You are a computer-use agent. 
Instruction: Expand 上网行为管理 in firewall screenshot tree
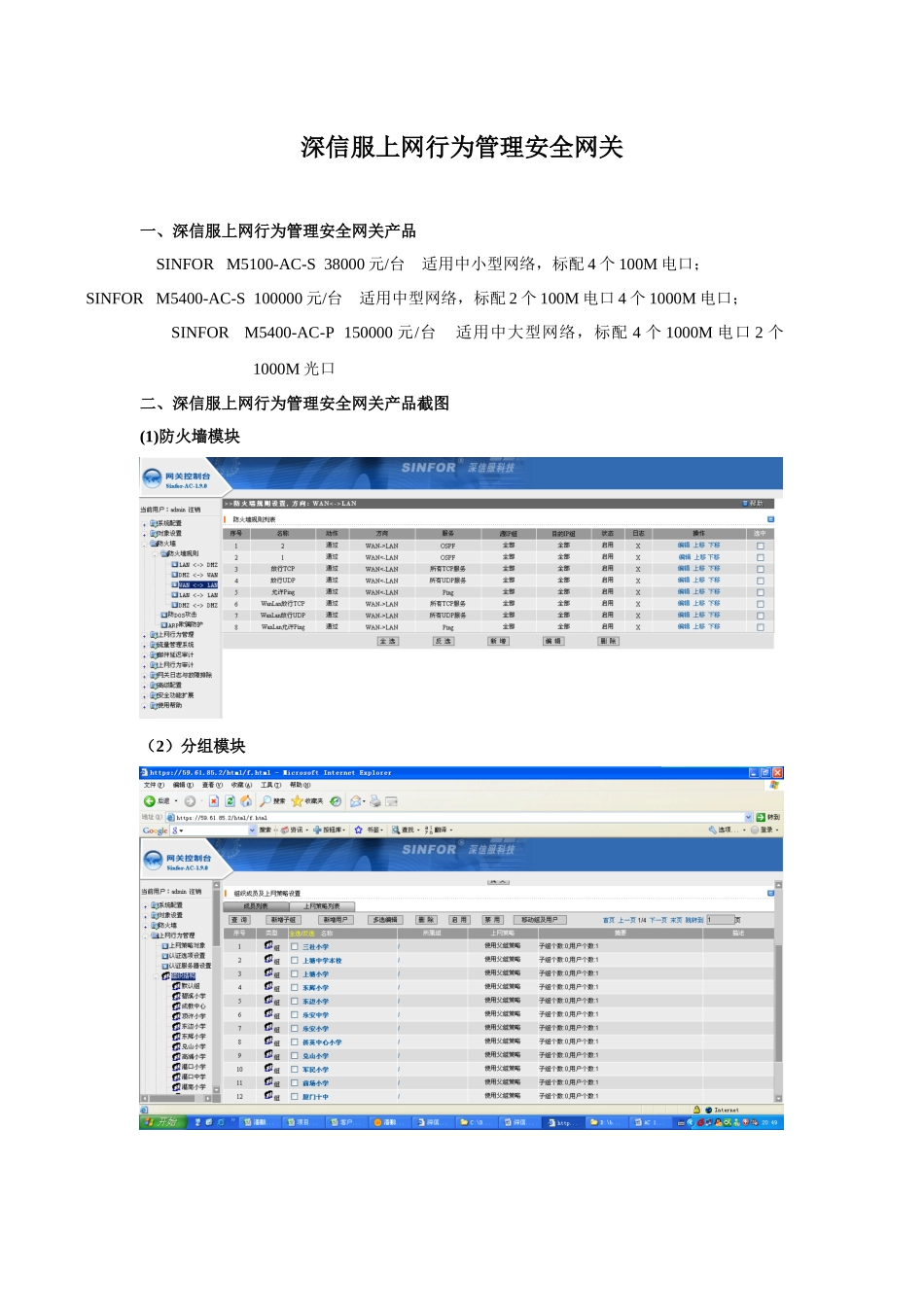[x=145, y=635]
